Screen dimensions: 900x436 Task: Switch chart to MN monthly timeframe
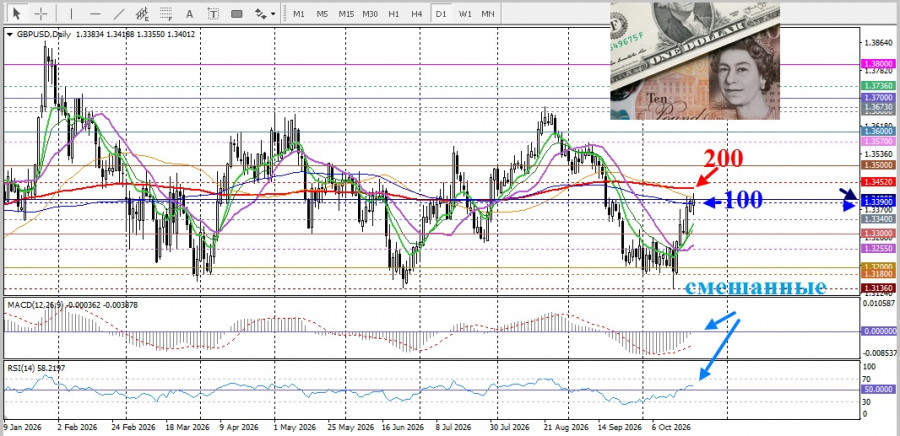(x=488, y=13)
